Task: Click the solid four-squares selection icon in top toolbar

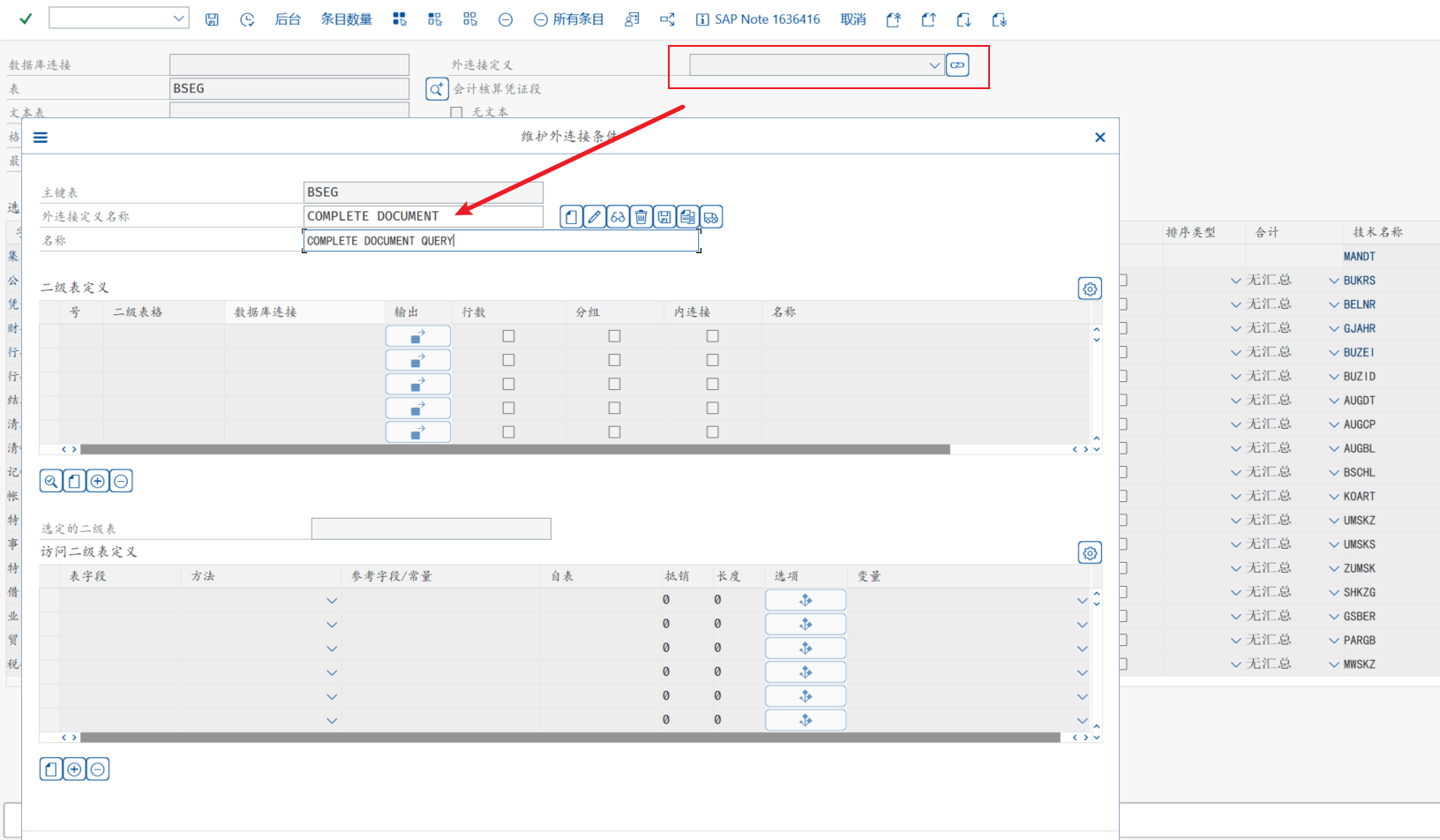Action: coord(400,19)
